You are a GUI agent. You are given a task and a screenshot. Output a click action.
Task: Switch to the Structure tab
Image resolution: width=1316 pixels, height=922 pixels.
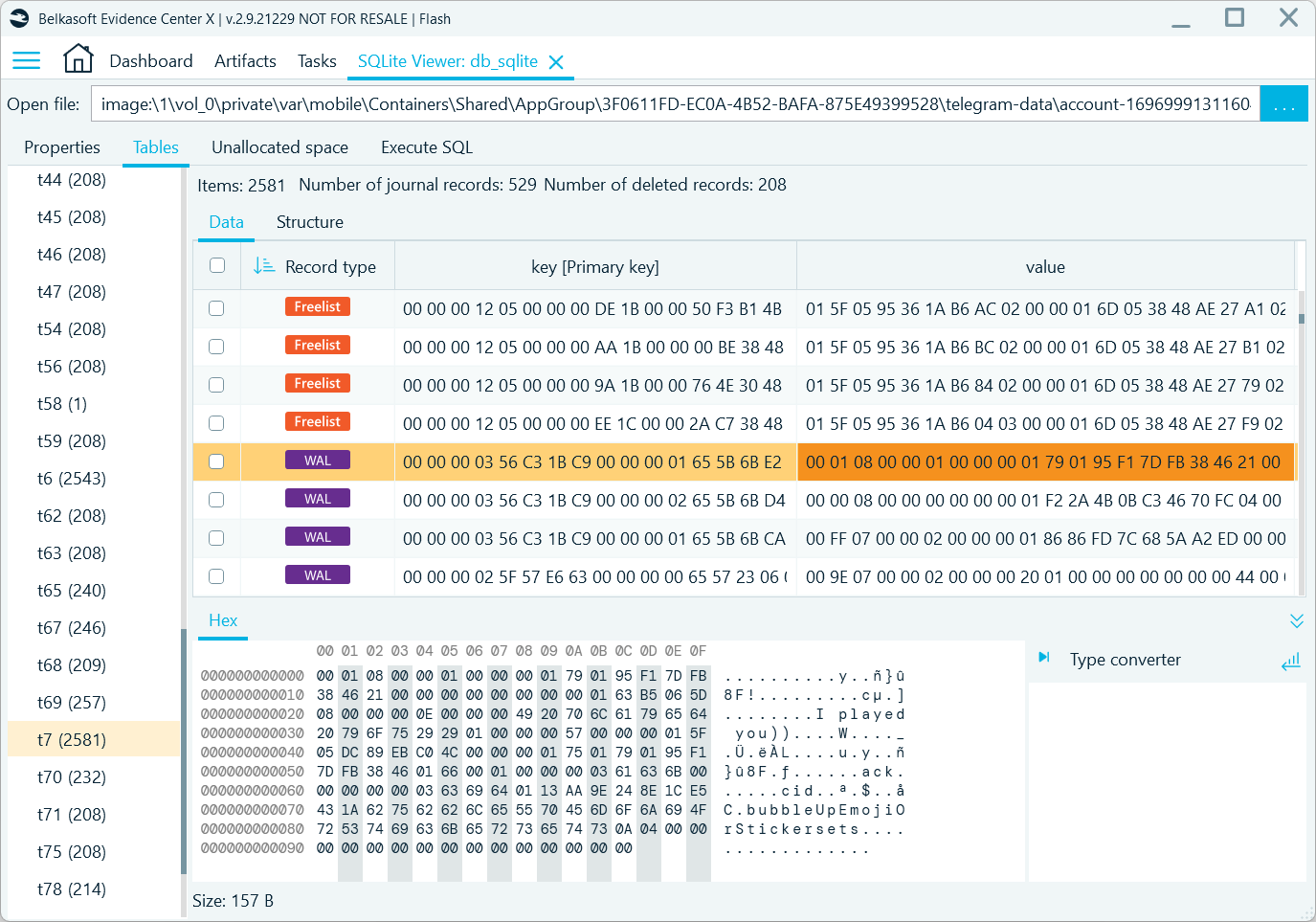point(309,222)
